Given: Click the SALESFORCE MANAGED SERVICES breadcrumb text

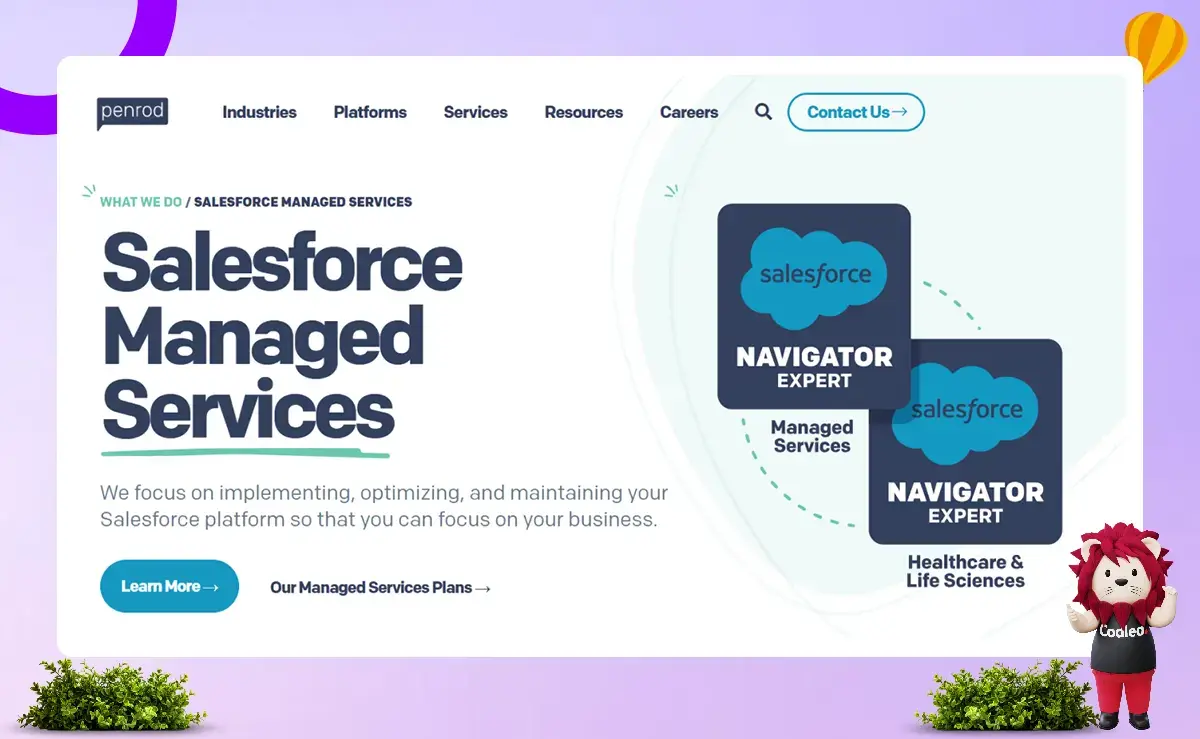Looking at the screenshot, I should pos(302,202).
